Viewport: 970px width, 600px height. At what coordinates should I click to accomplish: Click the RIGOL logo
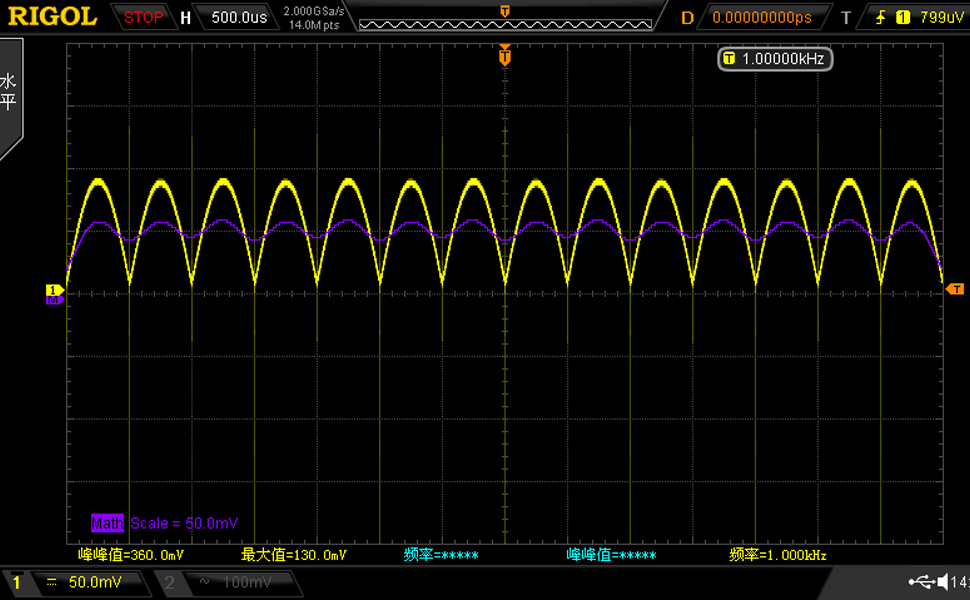coord(53,17)
